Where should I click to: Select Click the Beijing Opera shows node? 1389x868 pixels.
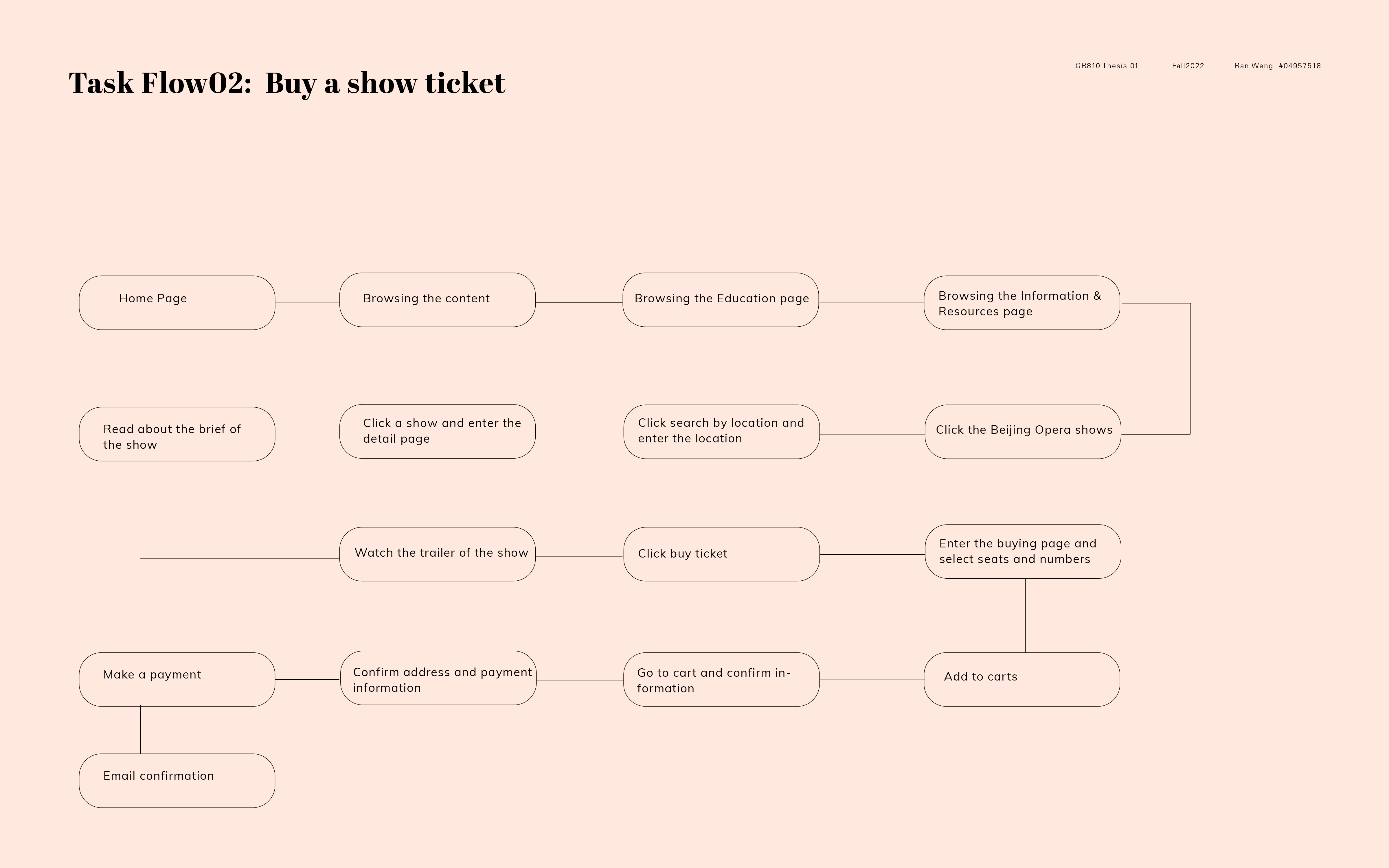coord(1023,432)
